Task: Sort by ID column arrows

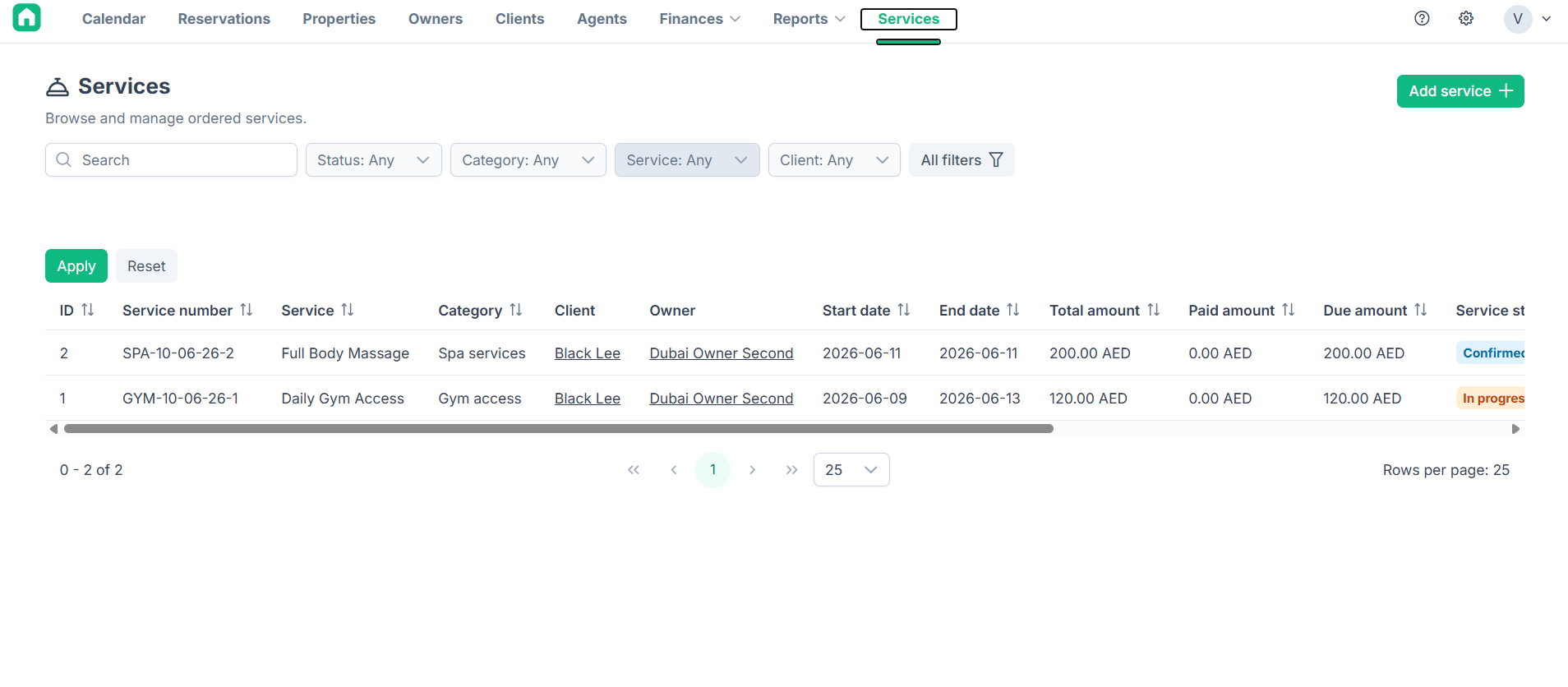Action: tap(88, 310)
